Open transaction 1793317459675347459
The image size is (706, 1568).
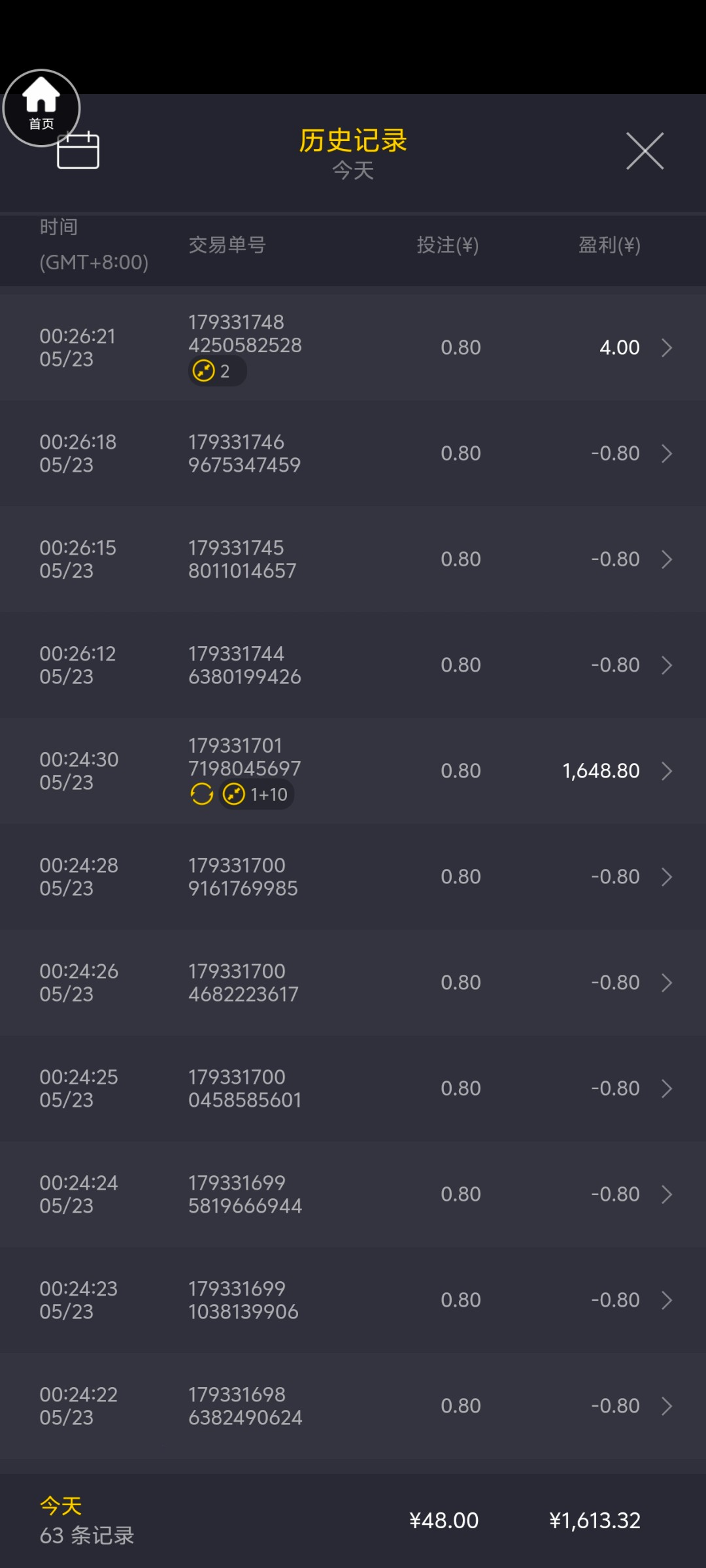coord(244,453)
